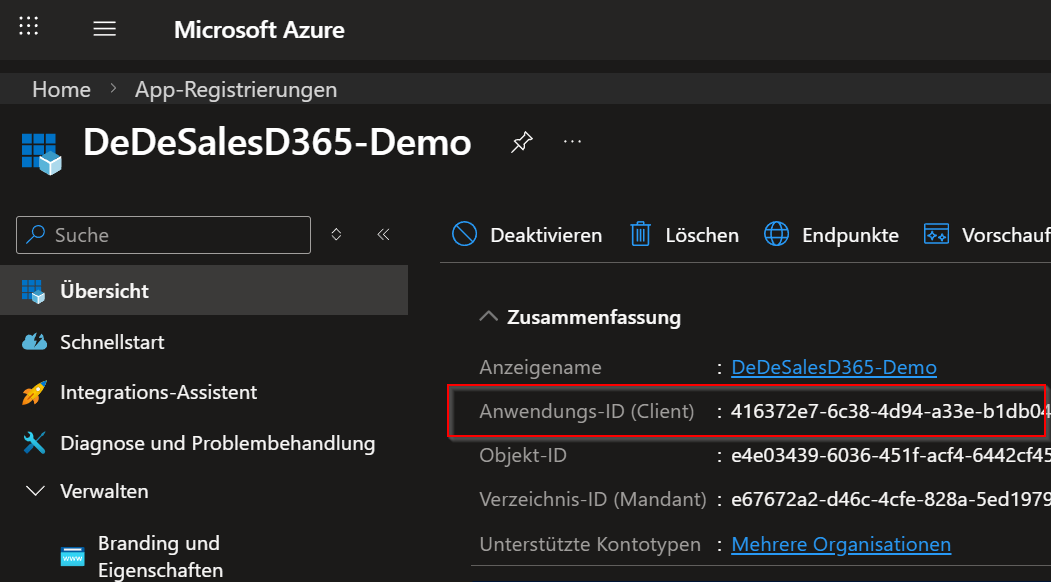Pin the DeDeSalesD365-Demo page
1051x582 pixels.
521,142
